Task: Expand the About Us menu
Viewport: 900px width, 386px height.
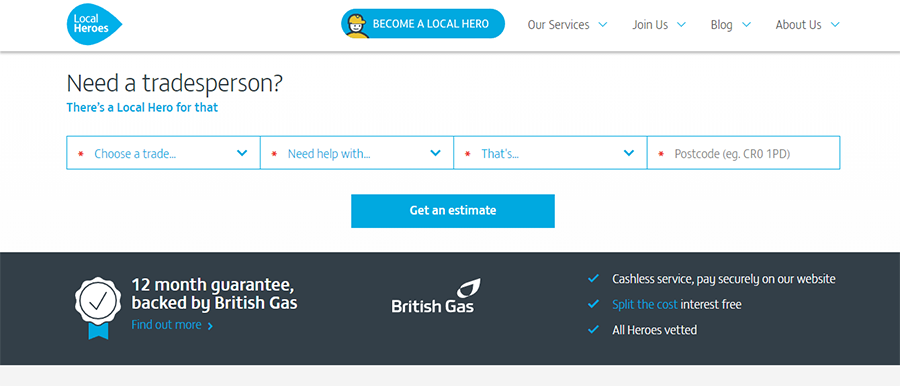Action: coord(808,25)
